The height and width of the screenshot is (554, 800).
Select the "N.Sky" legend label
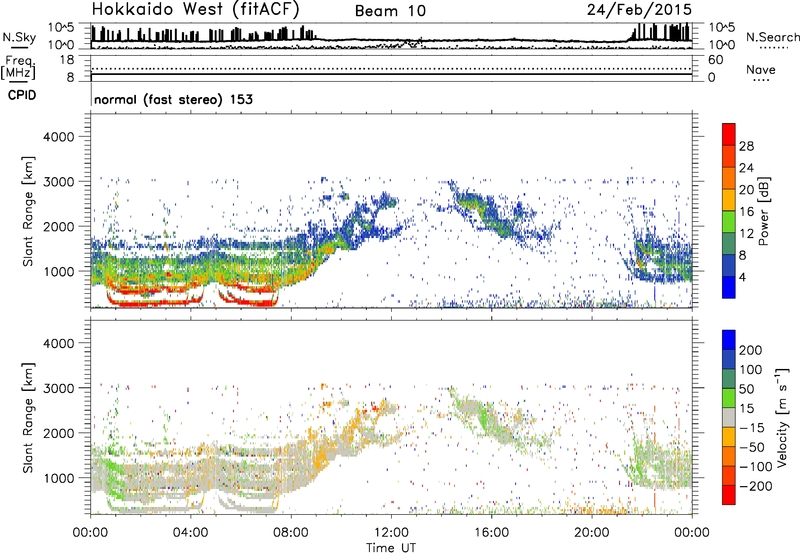(x=19, y=37)
